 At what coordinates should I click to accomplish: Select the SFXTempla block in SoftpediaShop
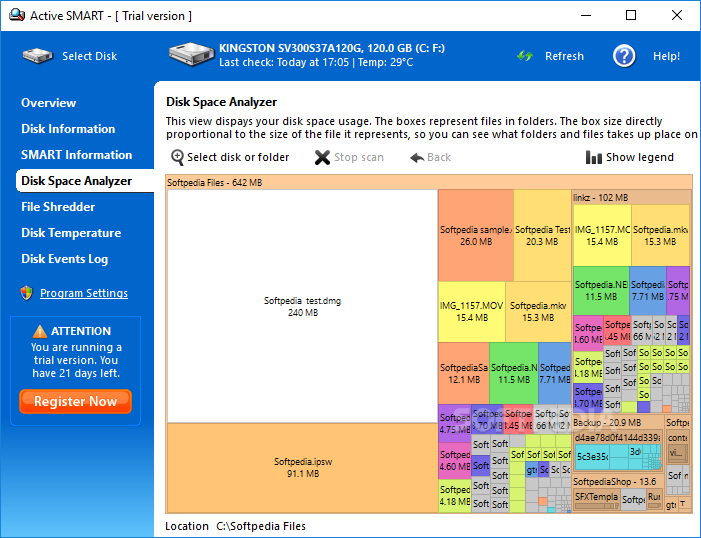tap(596, 499)
